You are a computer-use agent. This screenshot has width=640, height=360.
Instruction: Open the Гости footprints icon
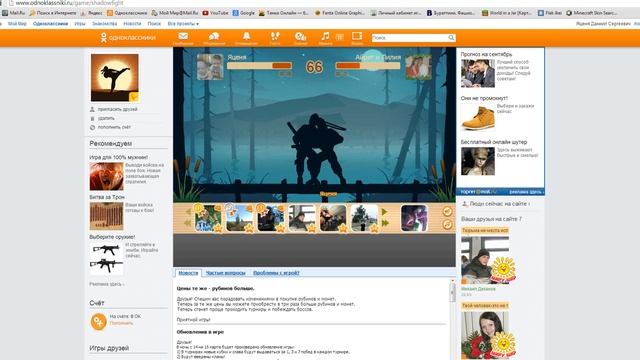click(x=275, y=37)
